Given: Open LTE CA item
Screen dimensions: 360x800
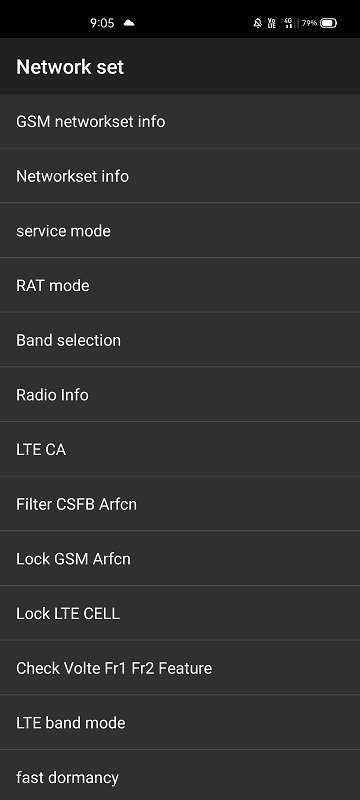Looking at the screenshot, I should tap(180, 449).
